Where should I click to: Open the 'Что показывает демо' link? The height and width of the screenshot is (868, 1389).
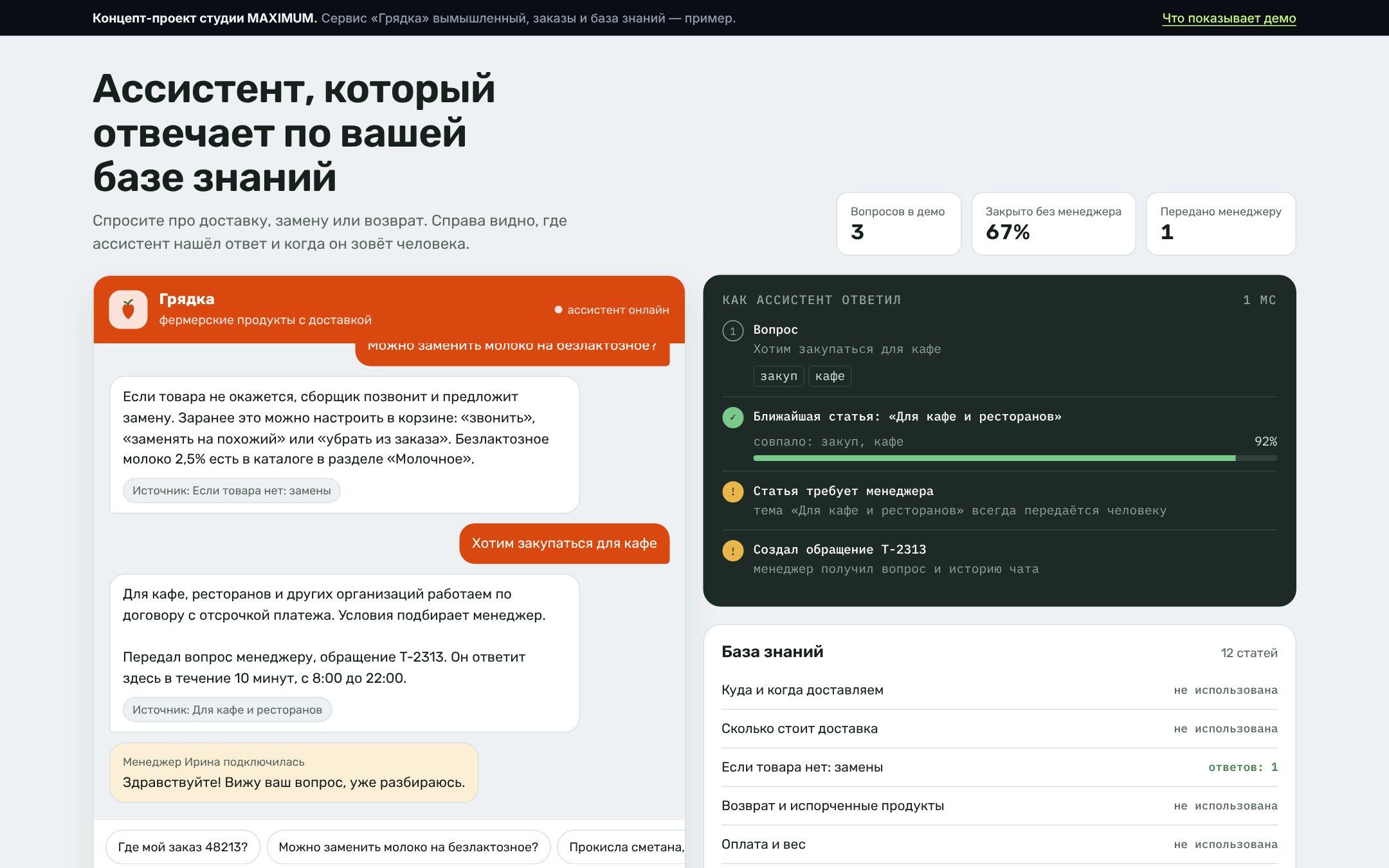(1229, 18)
